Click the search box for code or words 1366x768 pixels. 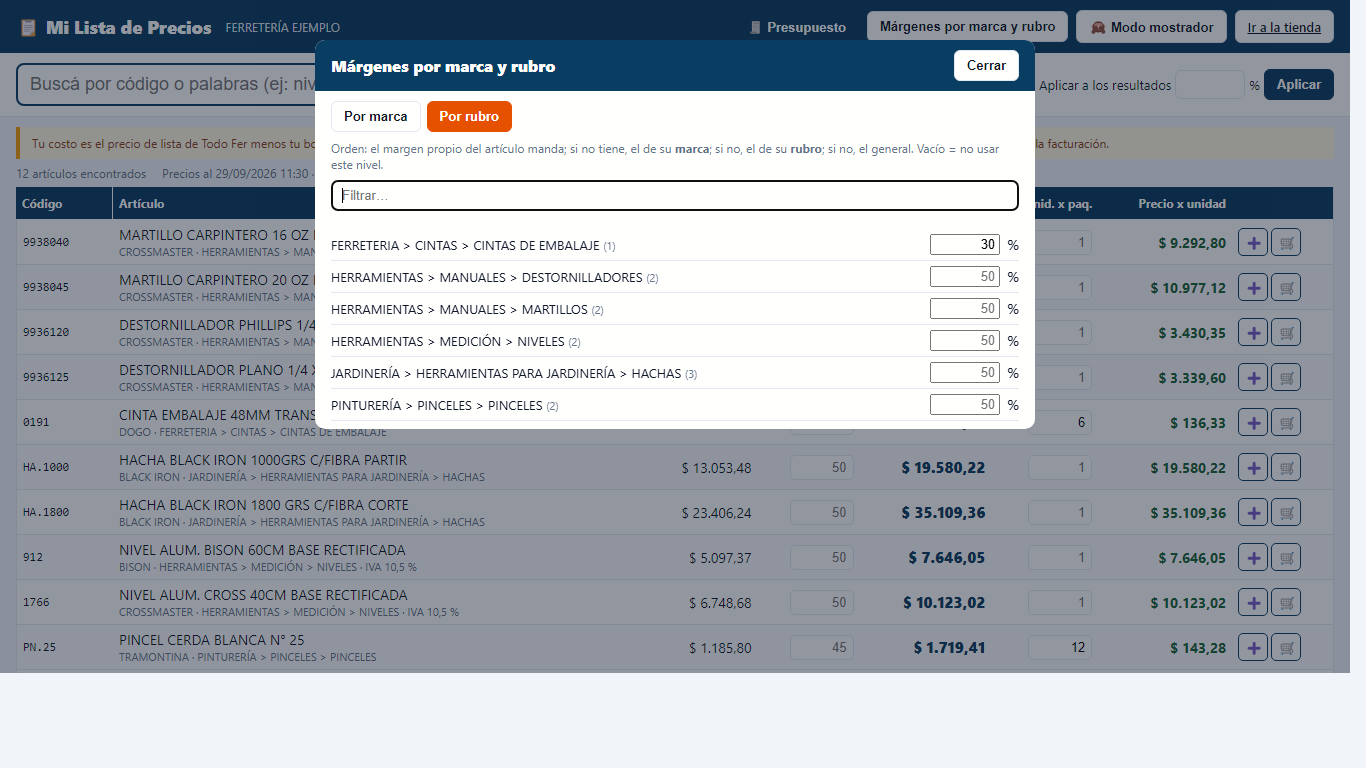(166, 85)
